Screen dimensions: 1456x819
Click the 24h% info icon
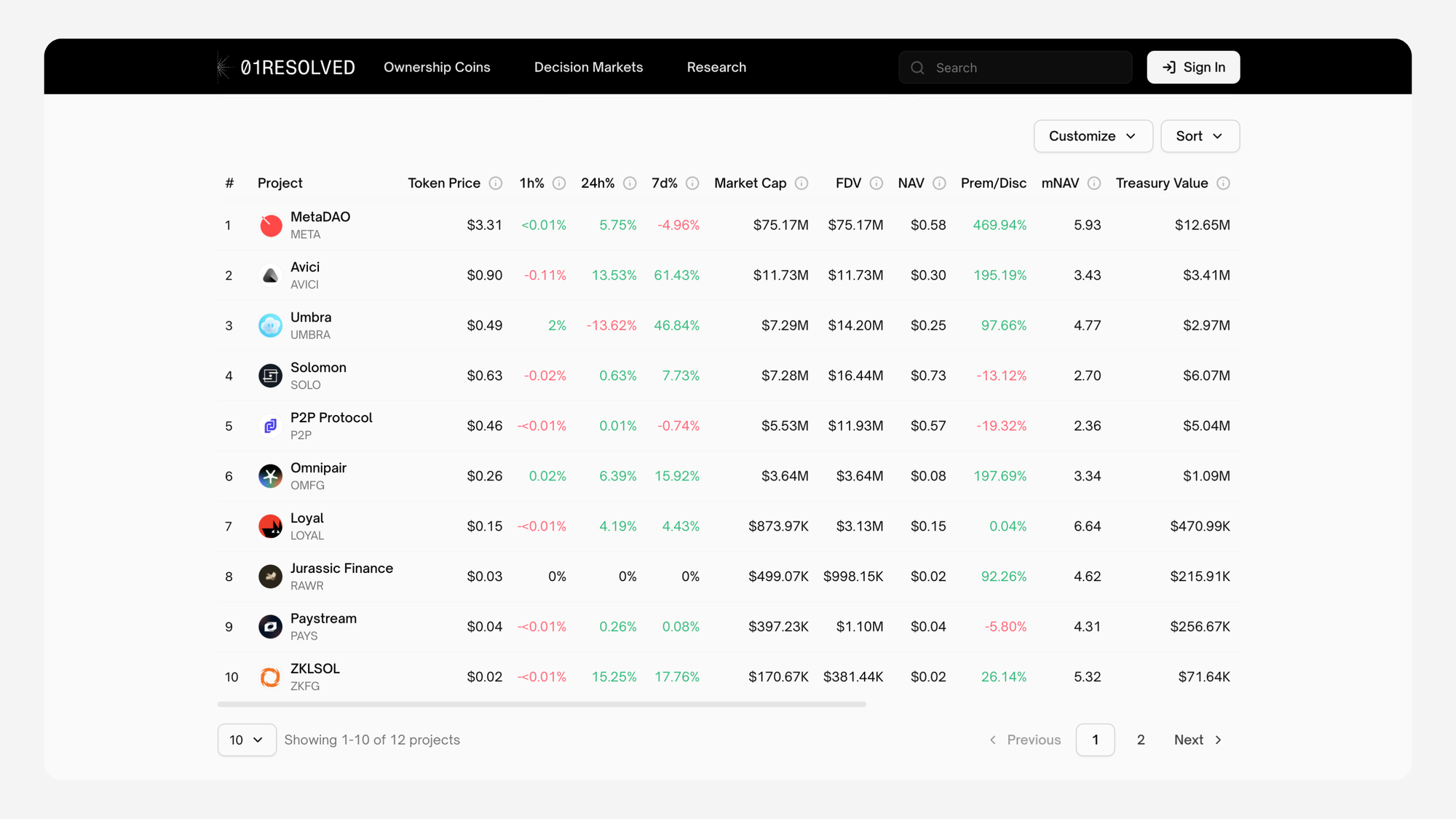tap(630, 183)
